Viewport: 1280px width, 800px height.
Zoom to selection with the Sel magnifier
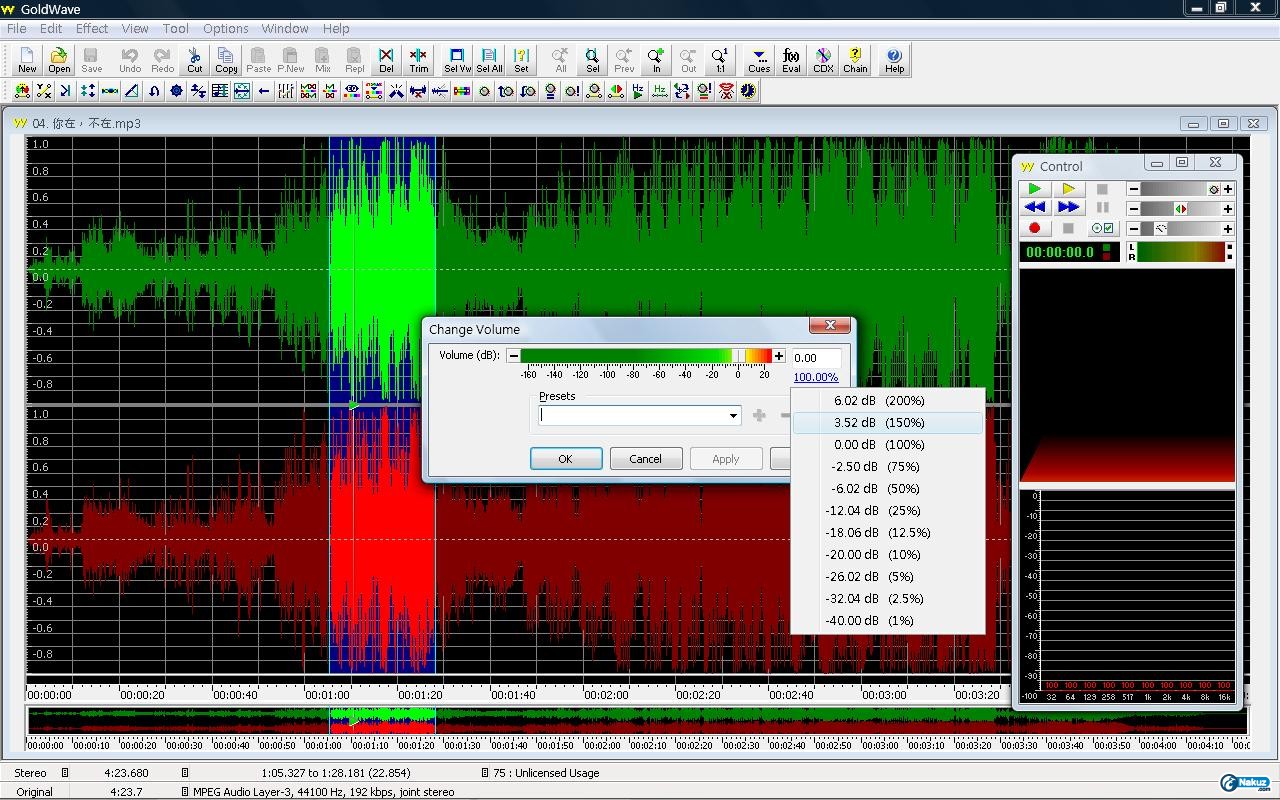coord(592,60)
